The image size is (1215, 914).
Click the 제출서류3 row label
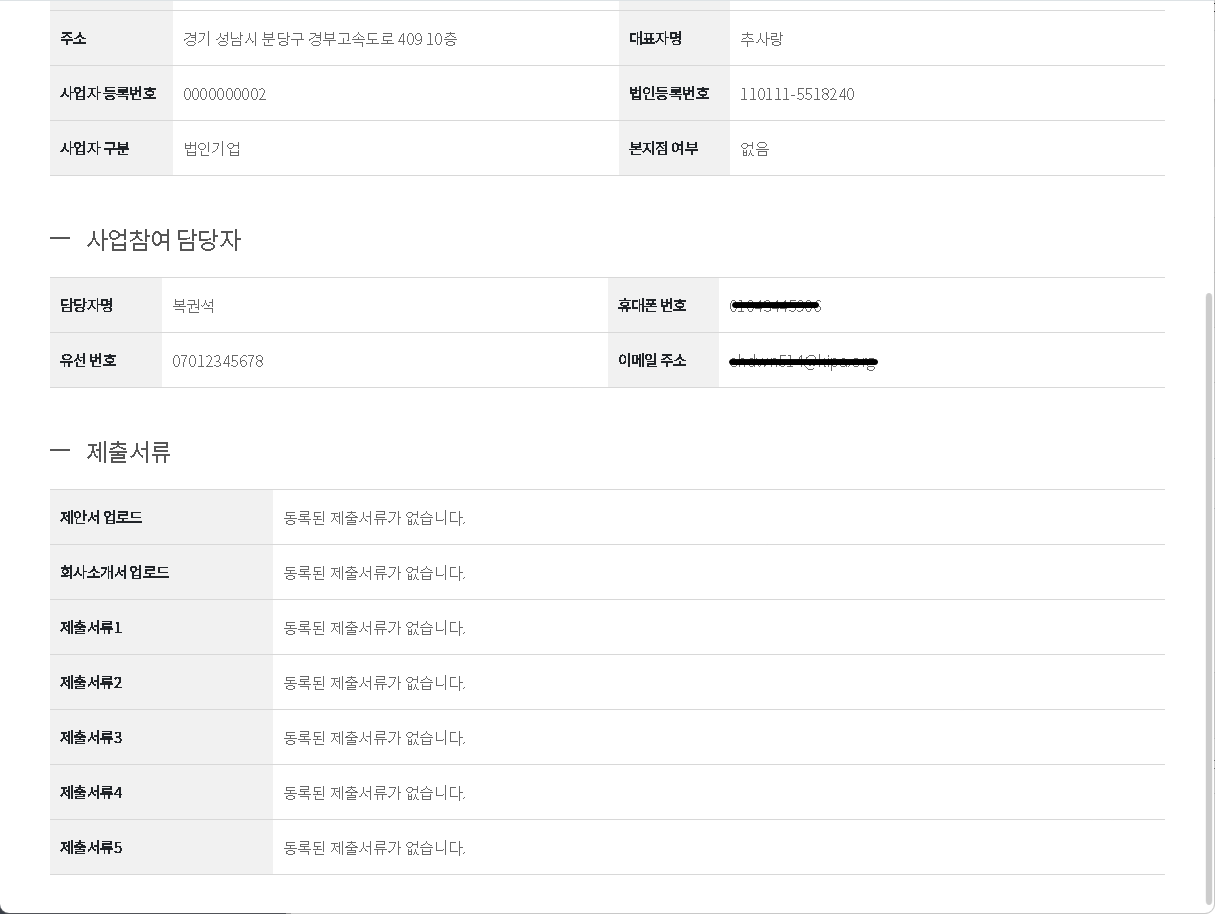(91, 737)
